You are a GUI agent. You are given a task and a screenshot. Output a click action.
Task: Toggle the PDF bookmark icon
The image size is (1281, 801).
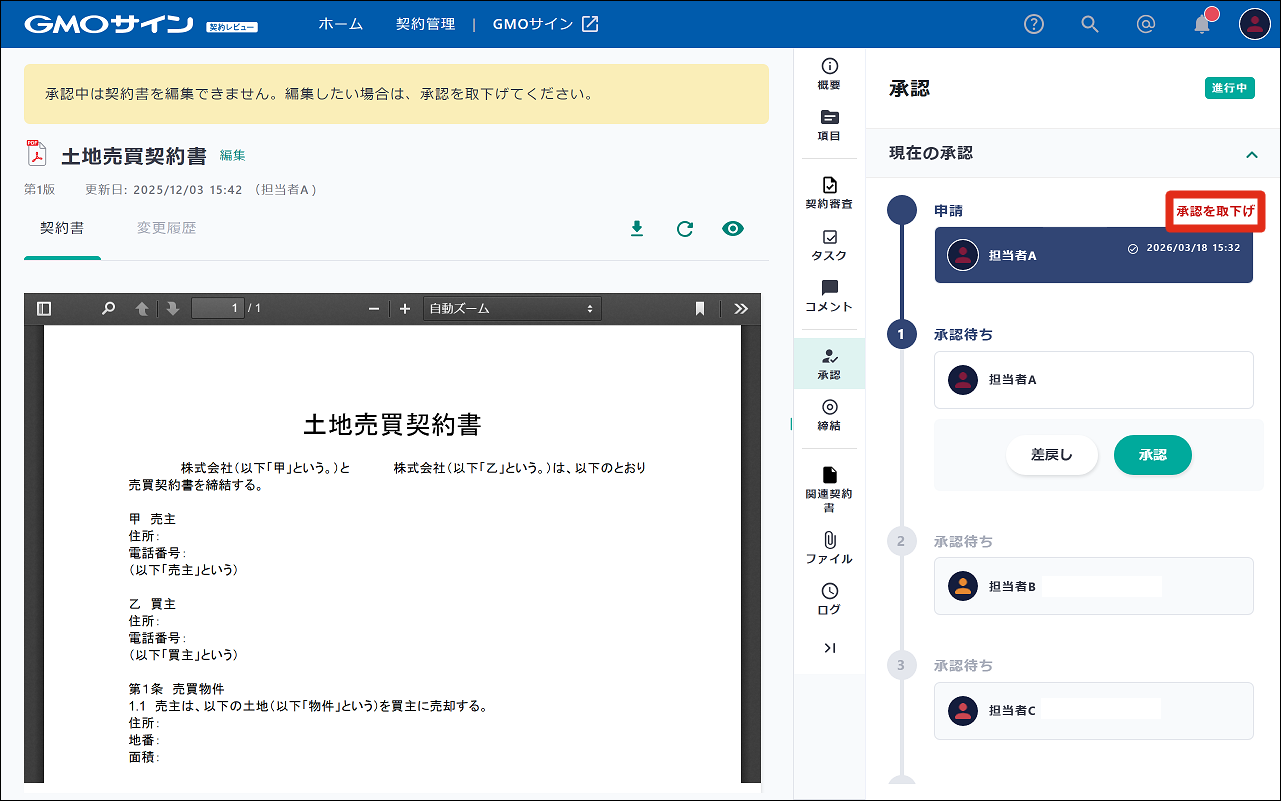click(700, 309)
